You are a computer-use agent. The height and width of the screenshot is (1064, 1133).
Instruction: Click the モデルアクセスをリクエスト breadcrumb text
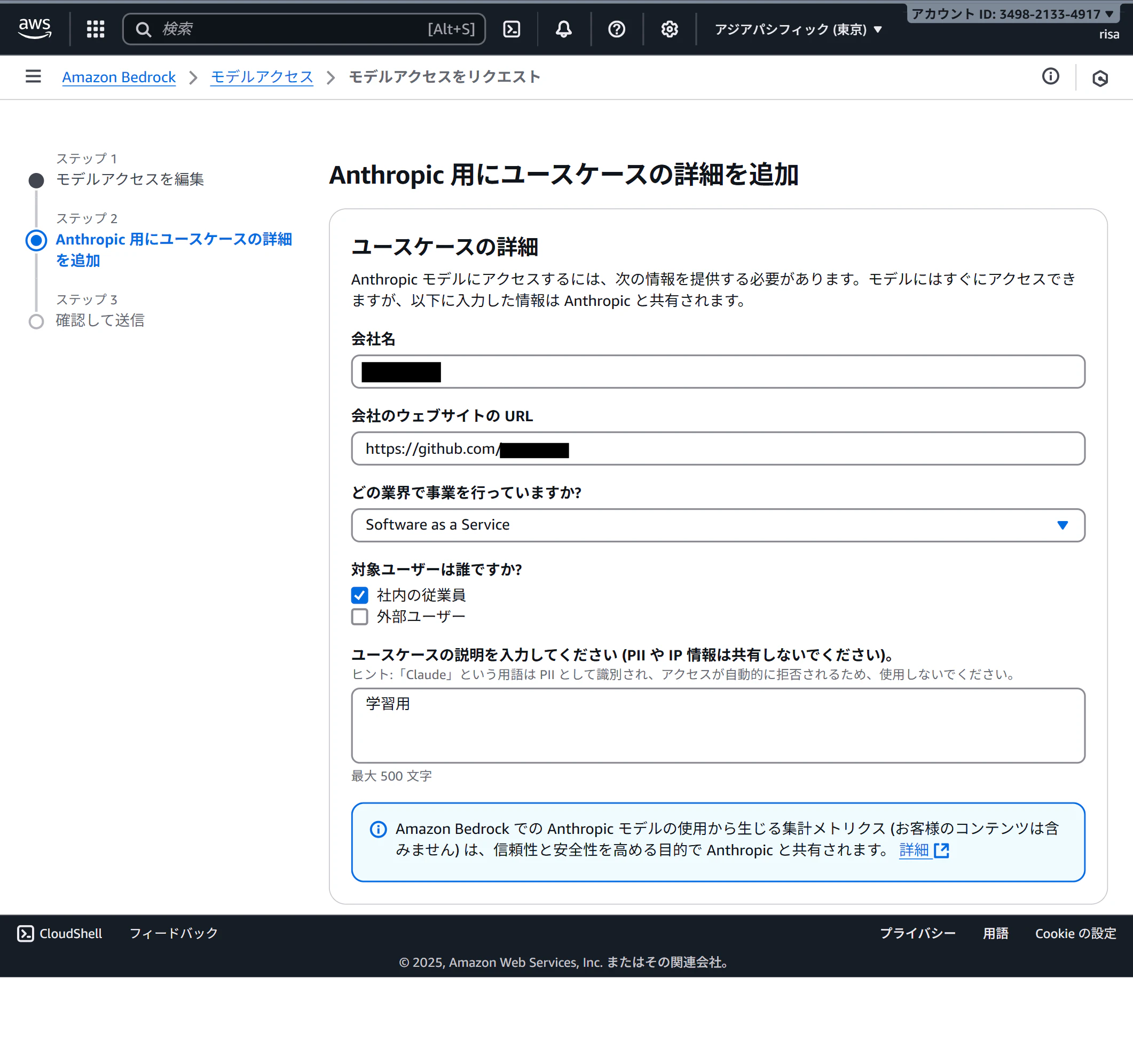point(445,77)
